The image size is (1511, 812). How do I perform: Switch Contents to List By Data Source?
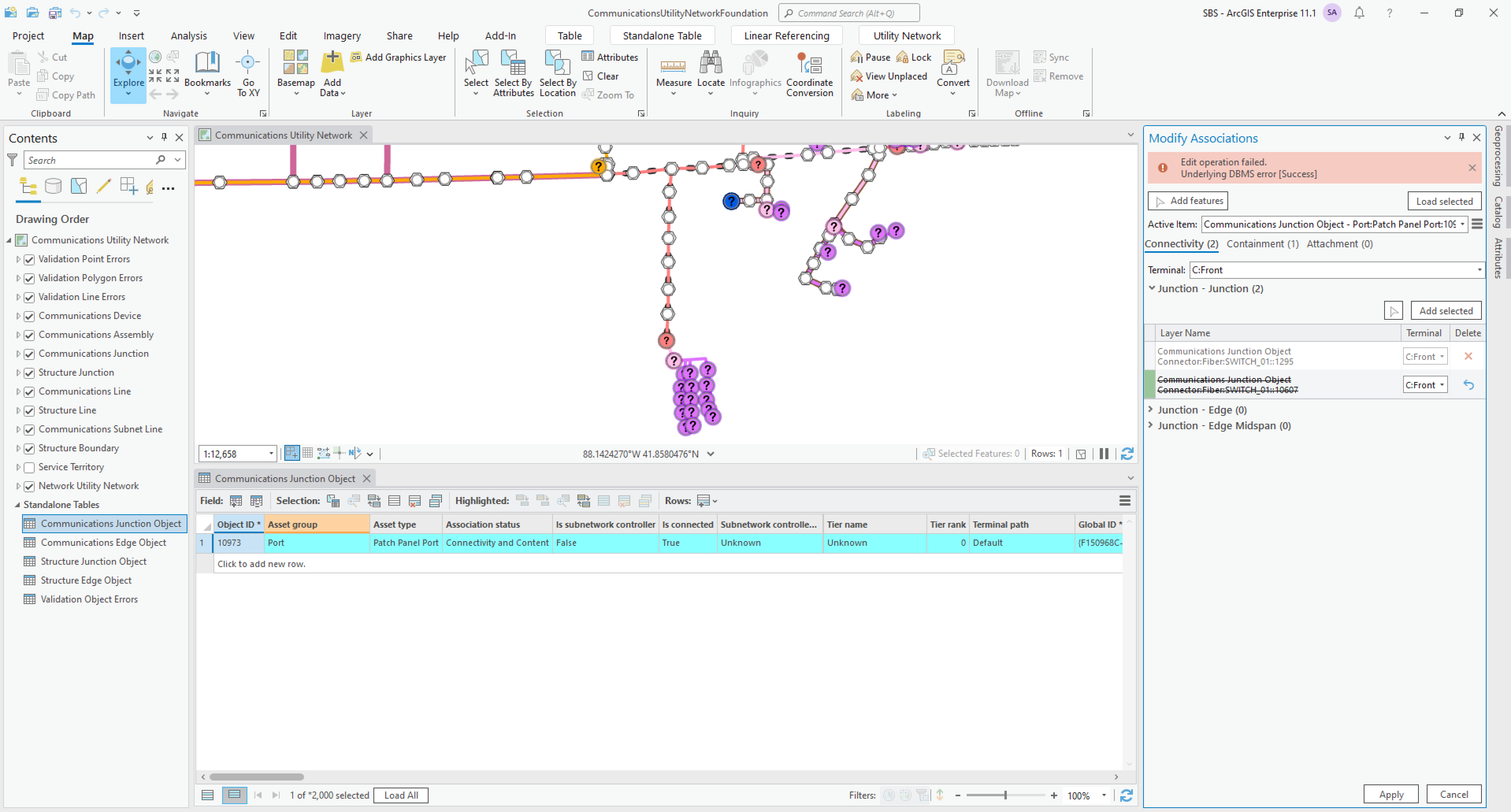[x=54, y=186]
